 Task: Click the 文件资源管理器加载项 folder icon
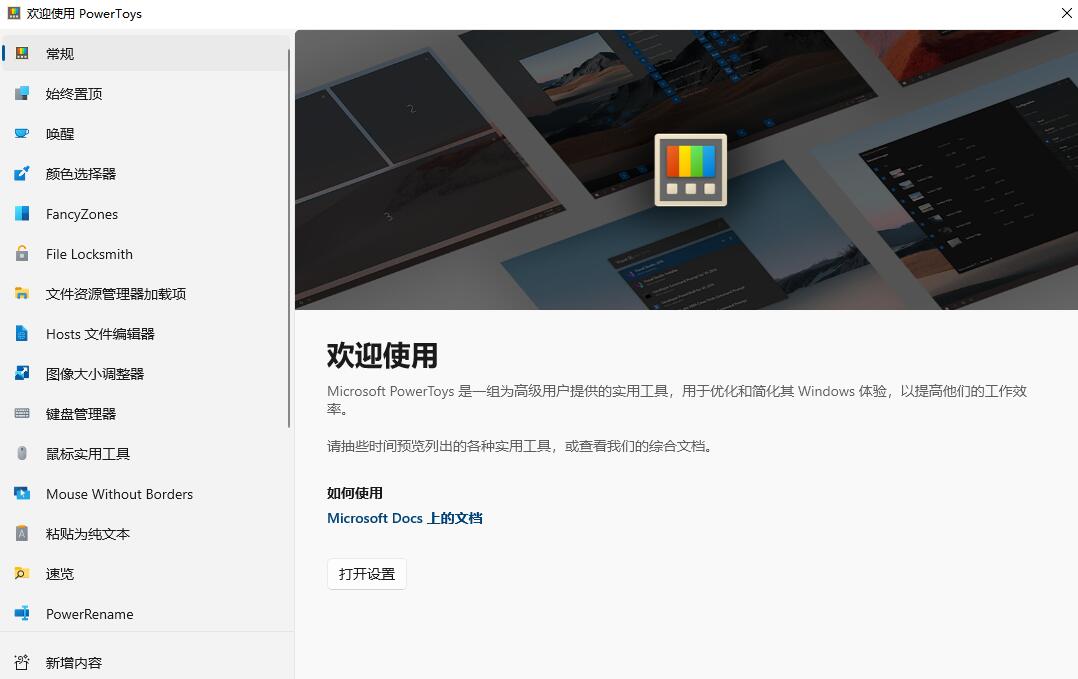[22, 293]
